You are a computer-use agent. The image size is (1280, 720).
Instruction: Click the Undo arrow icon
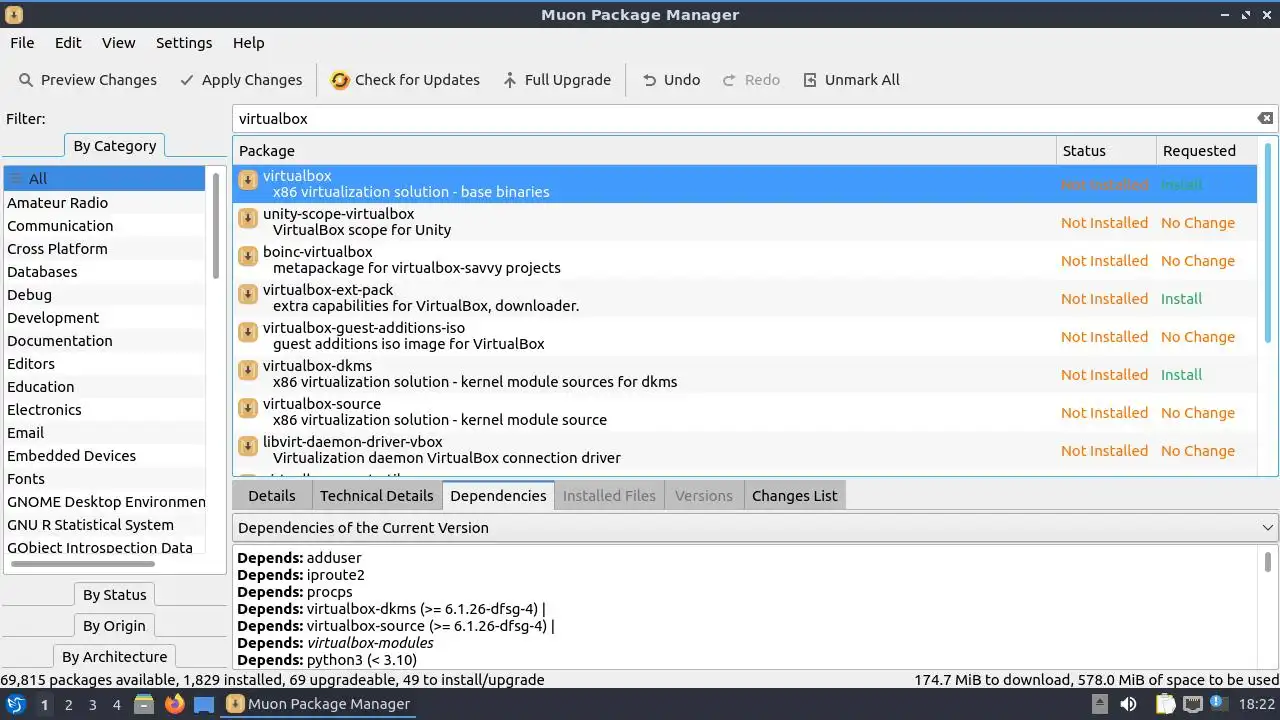650,80
